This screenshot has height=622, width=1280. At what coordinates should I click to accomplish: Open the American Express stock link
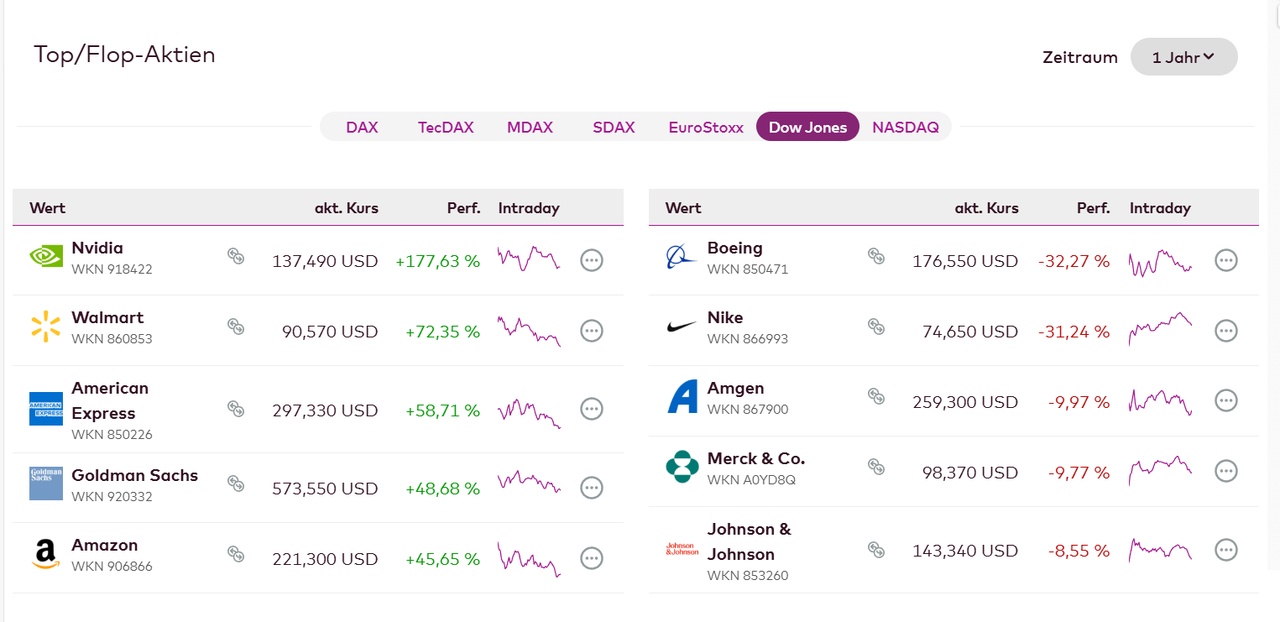coord(110,401)
